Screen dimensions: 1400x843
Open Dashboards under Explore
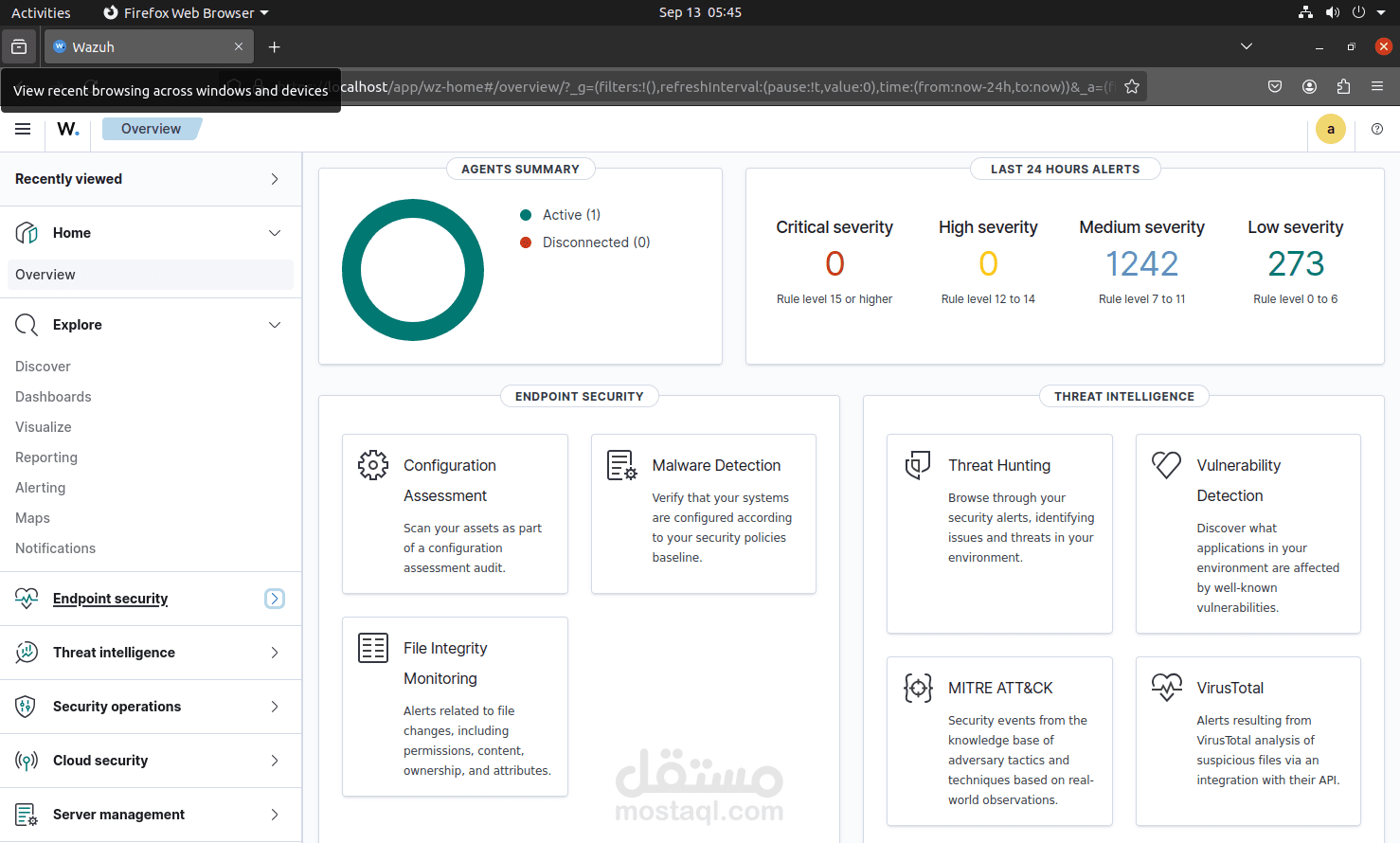pyautogui.click(x=53, y=397)
